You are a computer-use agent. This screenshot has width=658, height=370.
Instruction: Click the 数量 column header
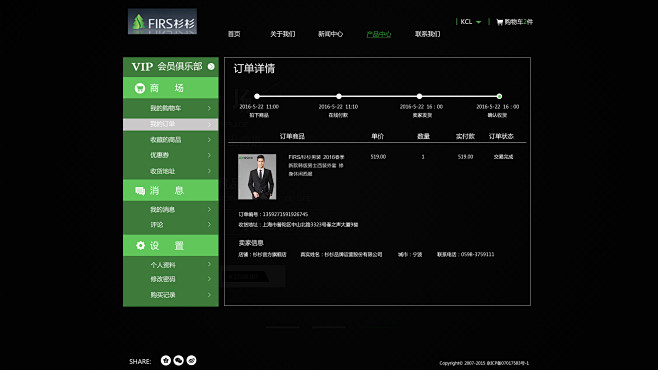[423, 136]
